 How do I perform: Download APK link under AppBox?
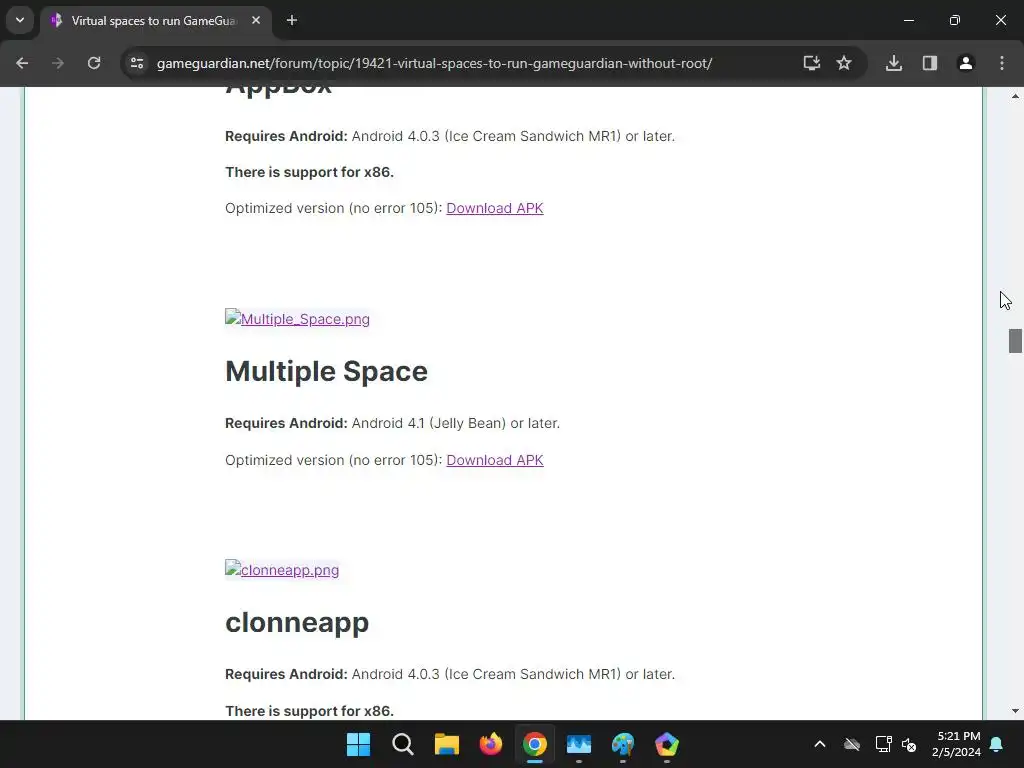tap(494, 208)
